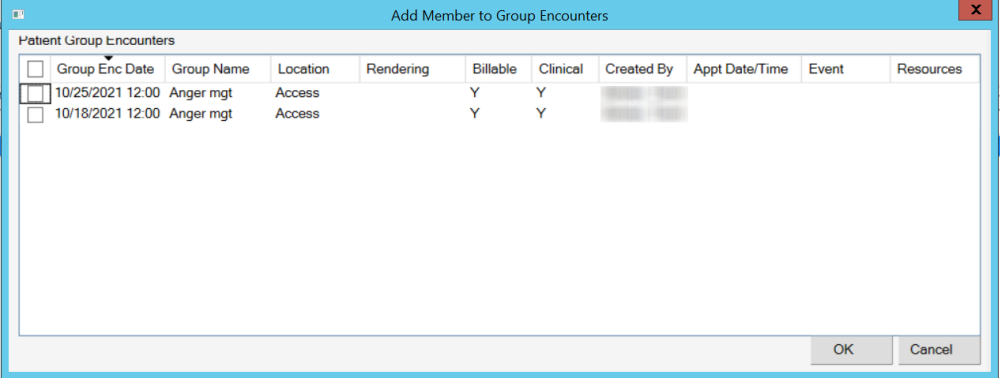Sort by Group Name column header
The height and width of the screenshot is (378, 1000).
tap(218, 69)
